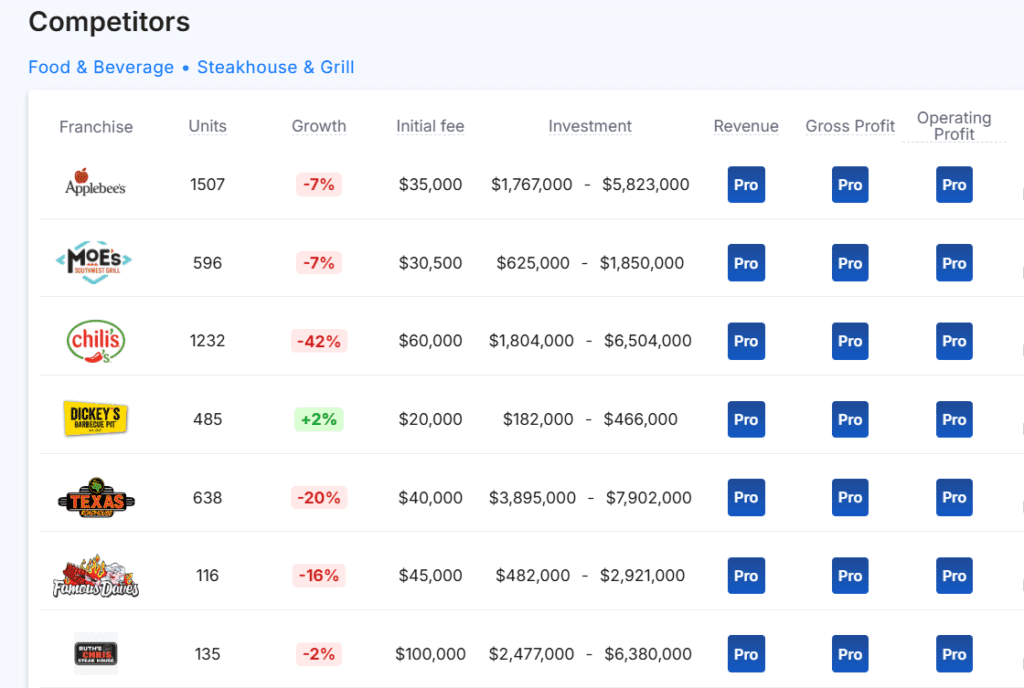Click the Food & Beverage category link
1024x688 pixels.
point(101,67)
